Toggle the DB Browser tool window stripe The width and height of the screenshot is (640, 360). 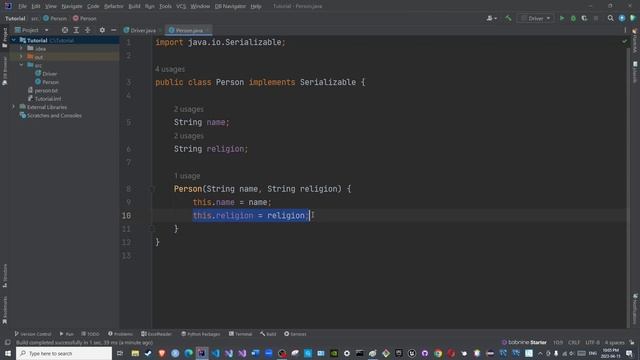4,71
